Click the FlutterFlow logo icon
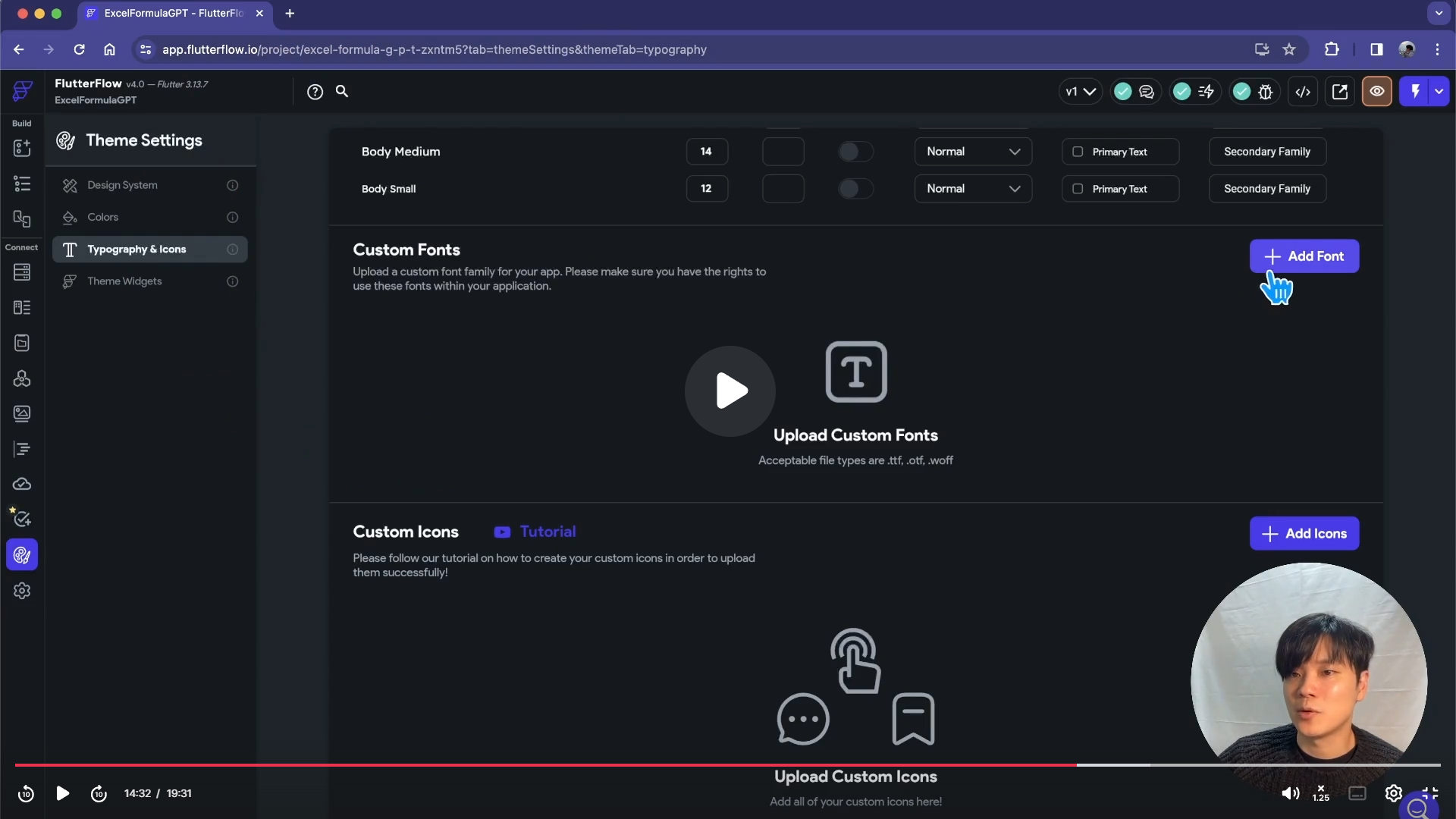This screenshot has height=819, width=1456. 22,91
